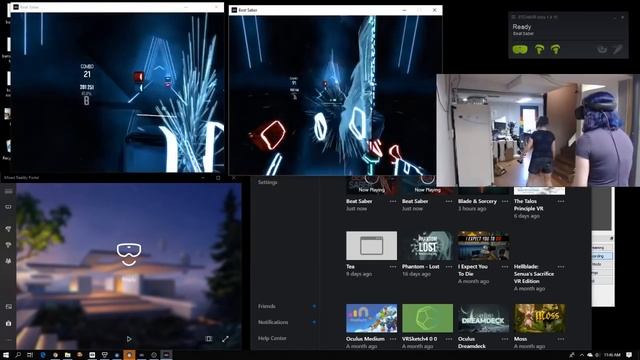This screenshot has width=640, height=360.
Task: Open the three-dot menu for Tea
Action: click(393, 267)
